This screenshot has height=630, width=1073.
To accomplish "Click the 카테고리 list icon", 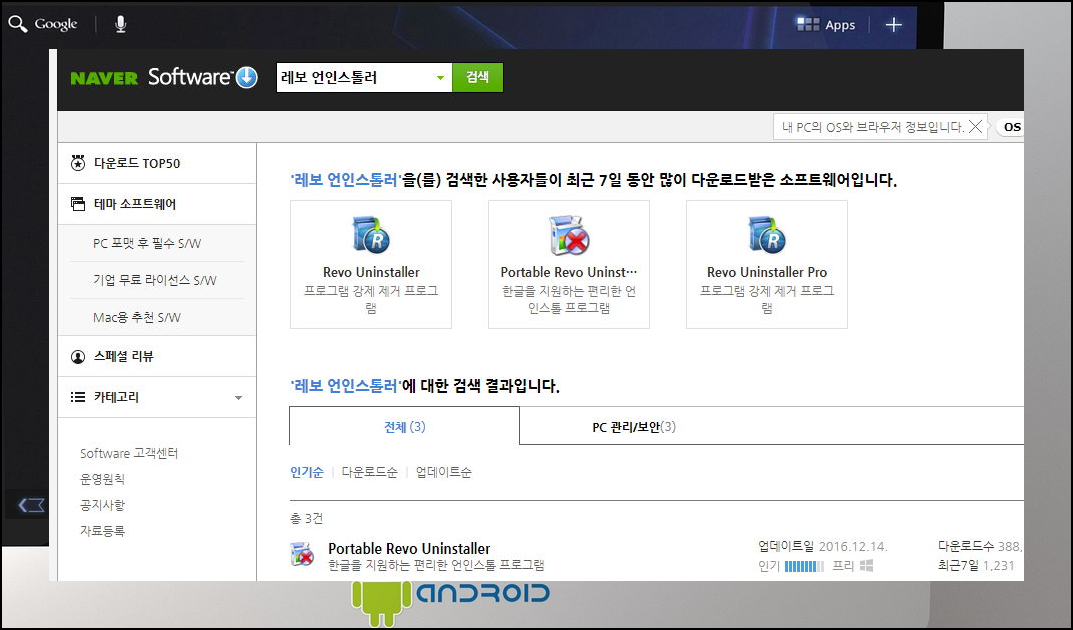I will [78, 397].
